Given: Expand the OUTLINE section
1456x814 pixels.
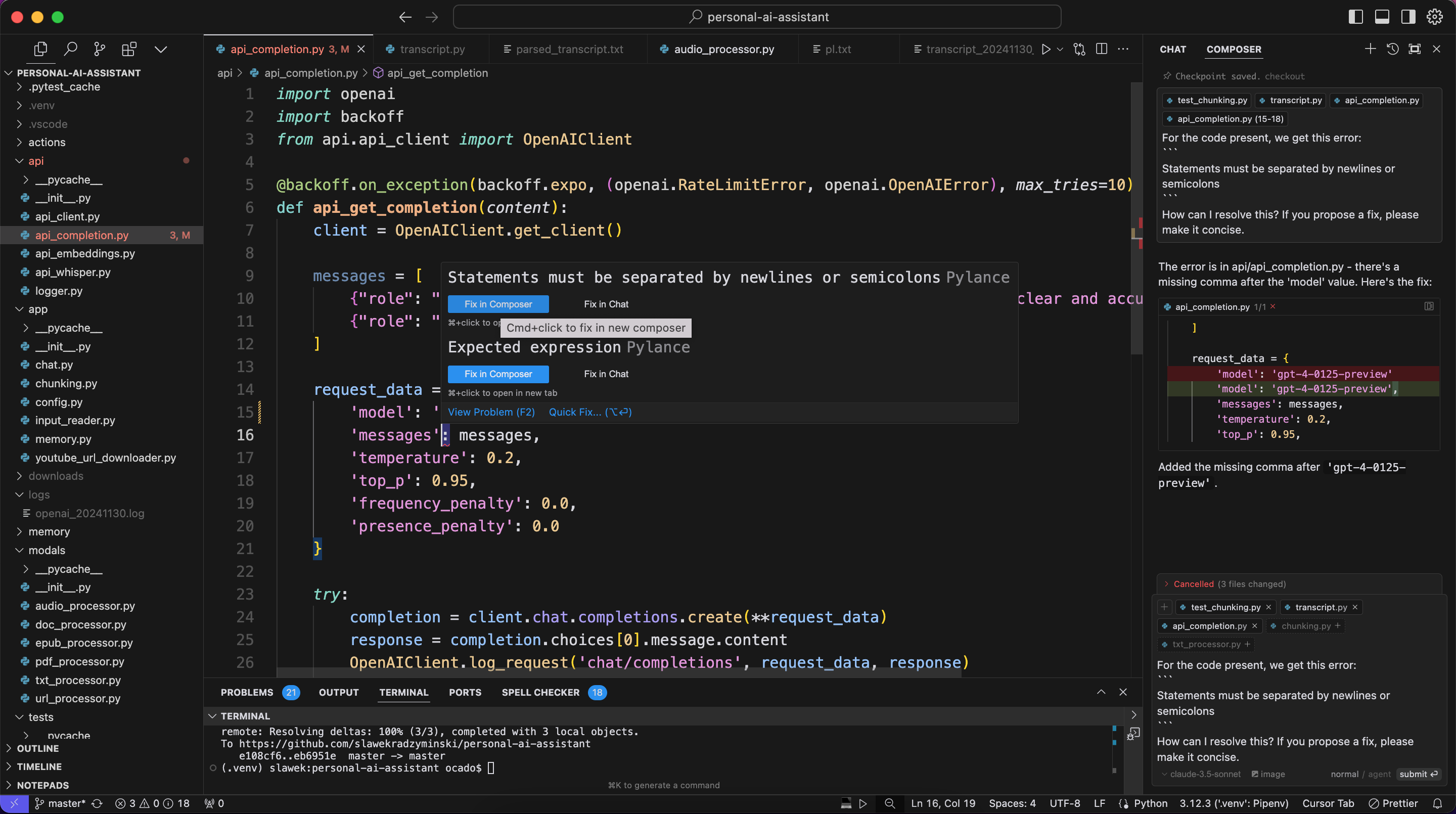Looking at the screenshot, I should click(x=102, y=748).
